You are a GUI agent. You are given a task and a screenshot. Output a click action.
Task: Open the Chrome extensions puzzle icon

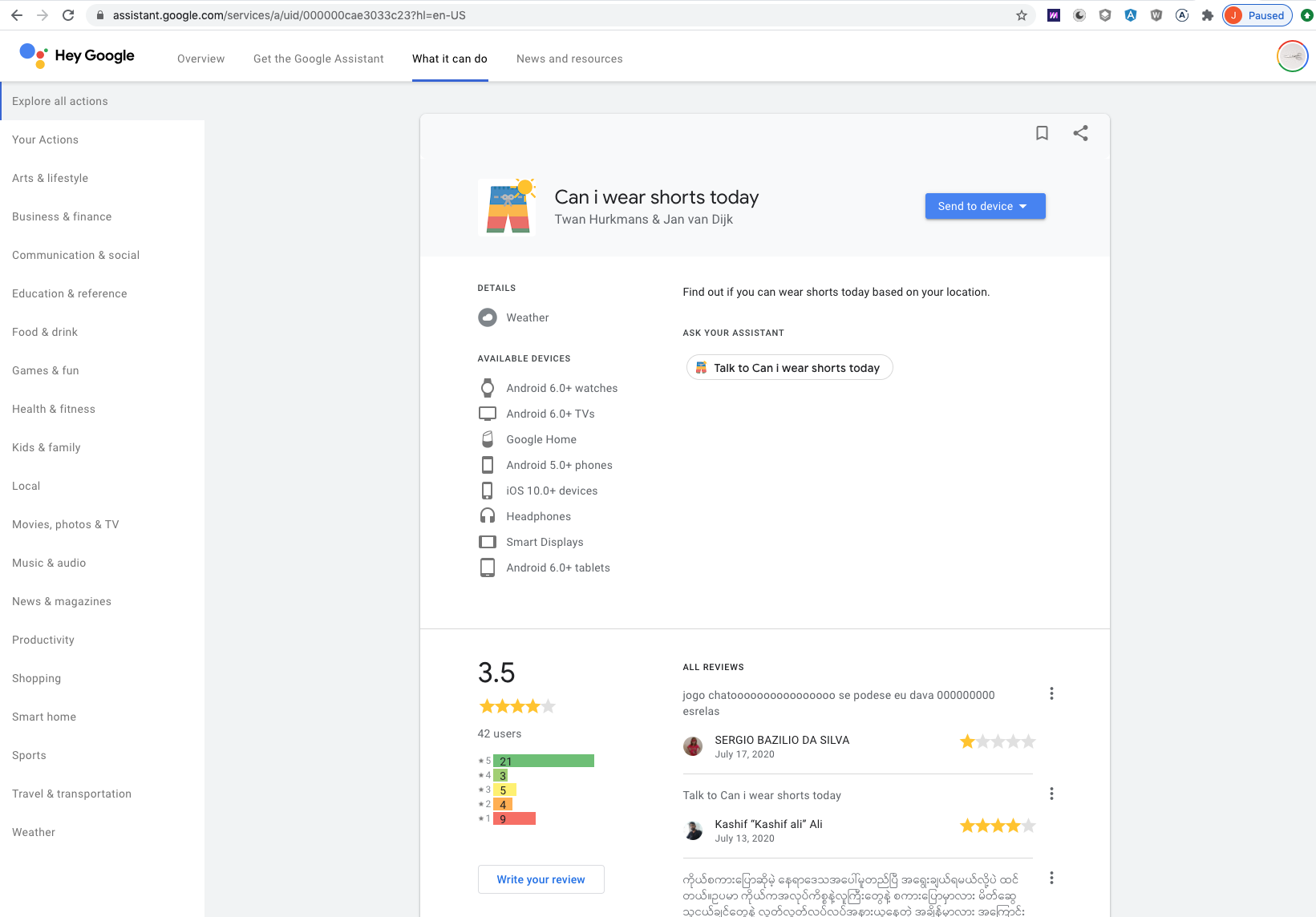click(1207, 15)
